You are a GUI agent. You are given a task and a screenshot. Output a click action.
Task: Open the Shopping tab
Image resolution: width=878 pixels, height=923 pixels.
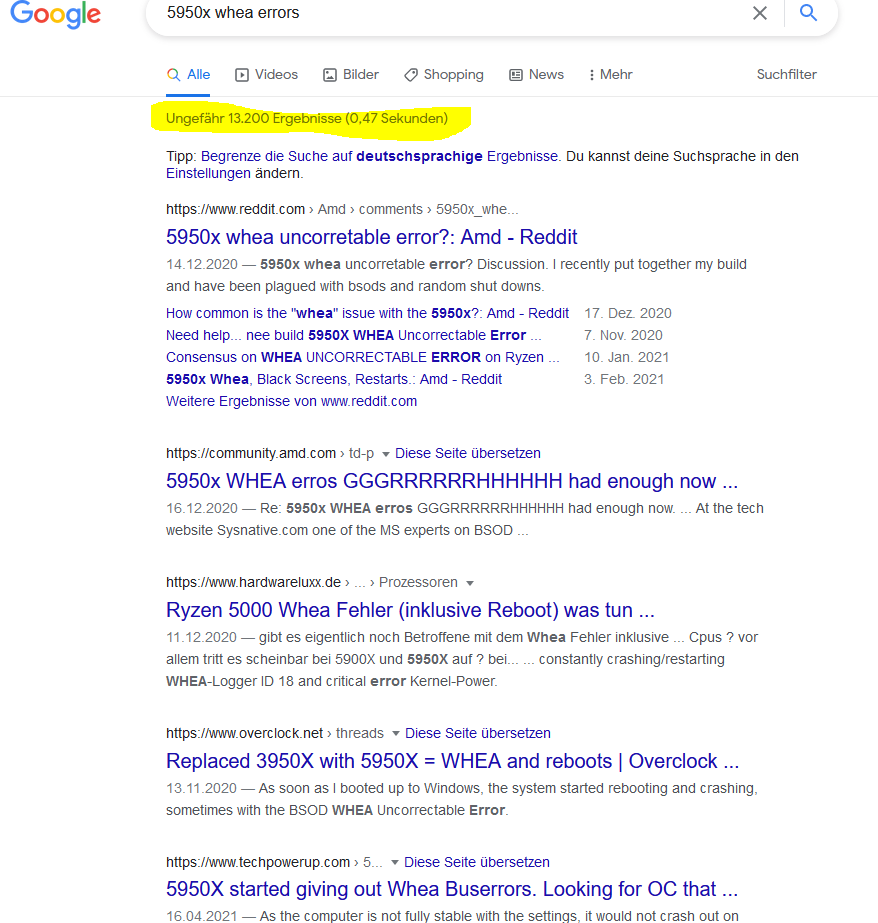click(444, 75)
